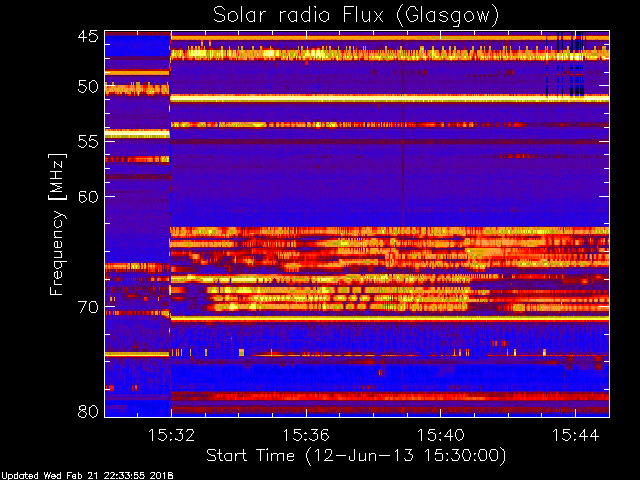
Task: Click the 55 frequency tick label
Action: point(88,142)
